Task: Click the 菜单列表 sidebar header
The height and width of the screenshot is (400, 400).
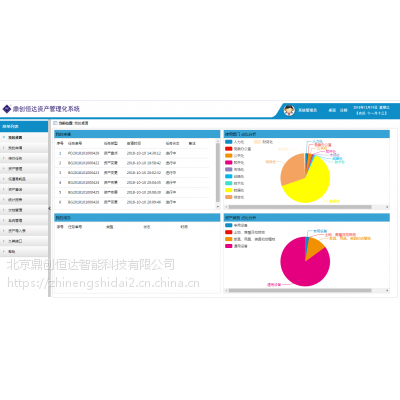Action: coord(24,126)
